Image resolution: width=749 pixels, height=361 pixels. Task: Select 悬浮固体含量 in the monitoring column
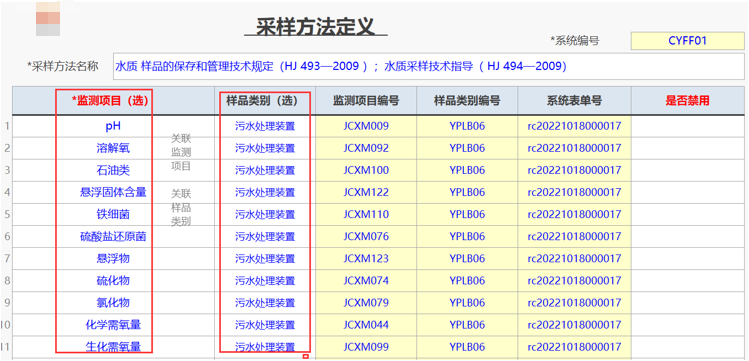tap(113, 192)
